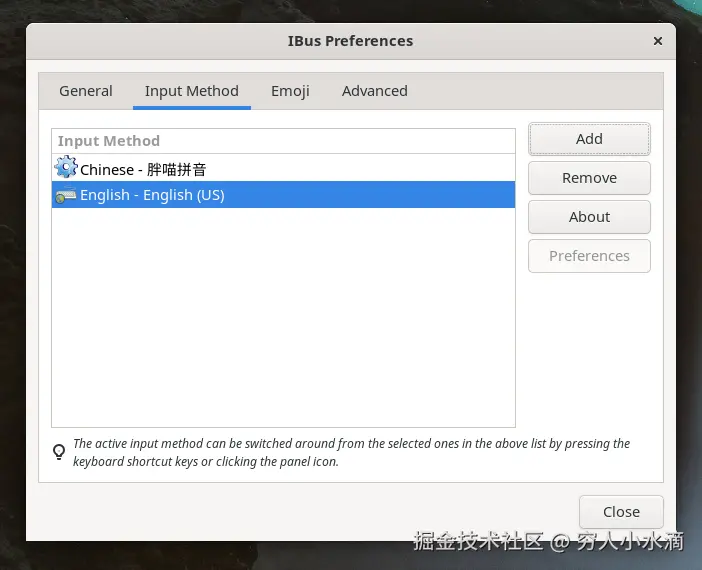
Task: Click the Input Method column header
Action: (283, 141)
